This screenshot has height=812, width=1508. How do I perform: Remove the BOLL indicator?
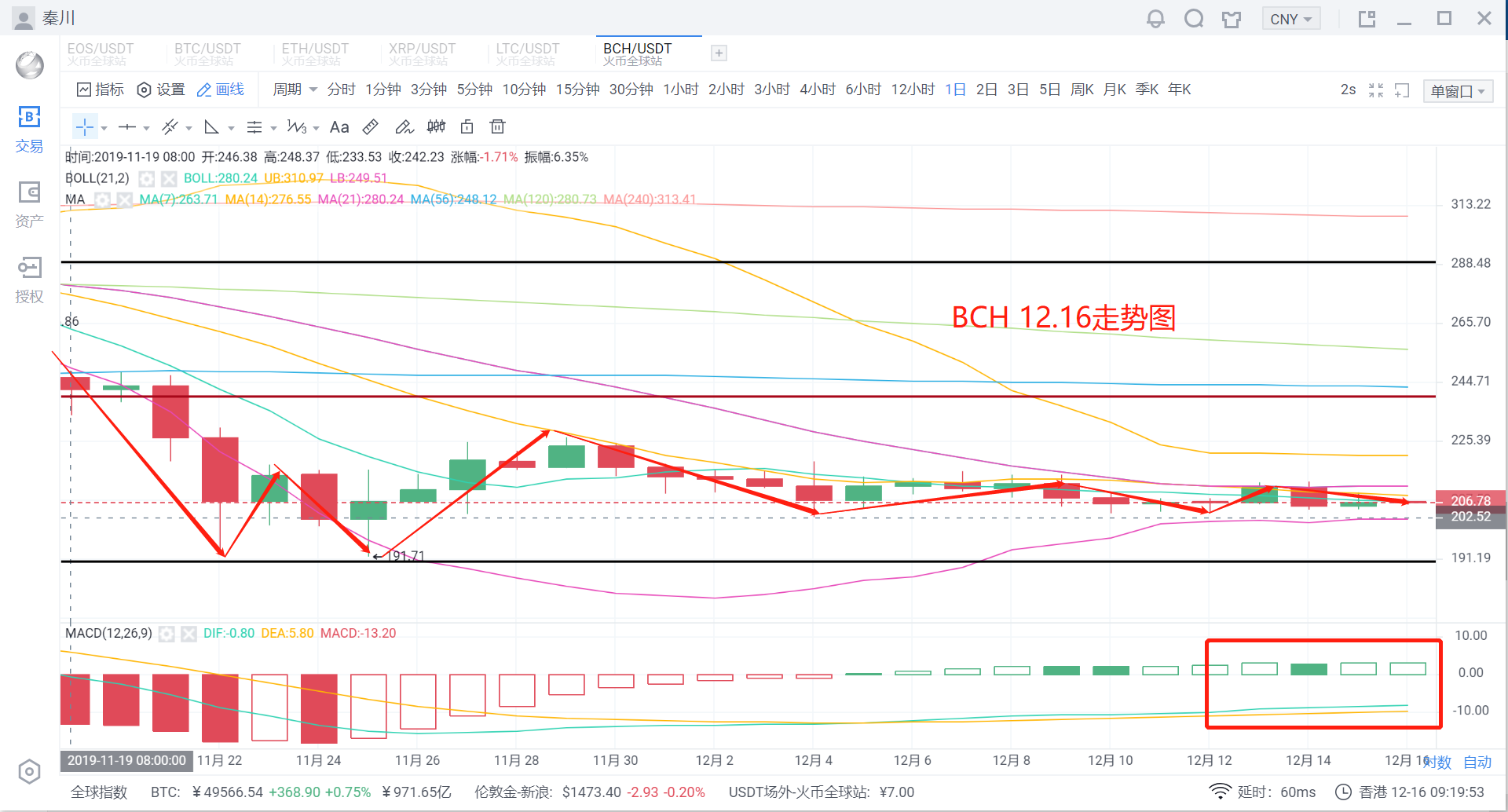[x=169, y=178]
